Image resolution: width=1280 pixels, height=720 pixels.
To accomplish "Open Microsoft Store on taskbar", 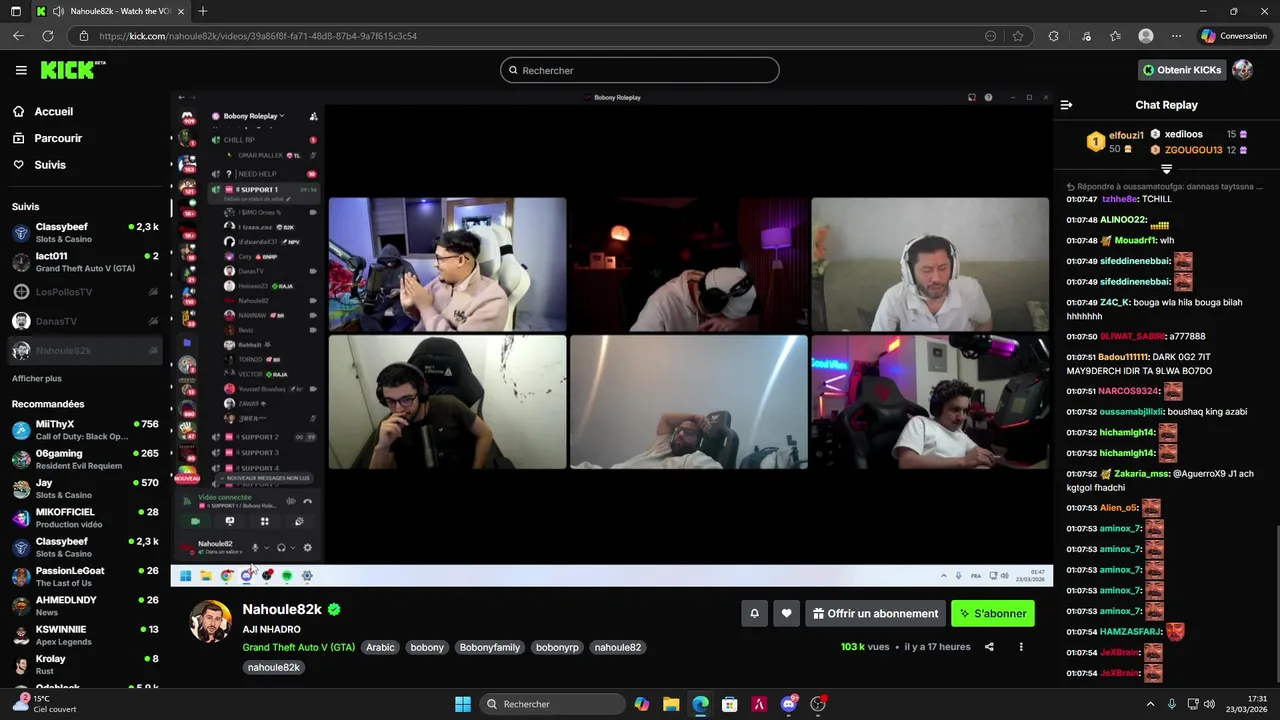I will 730,704.
